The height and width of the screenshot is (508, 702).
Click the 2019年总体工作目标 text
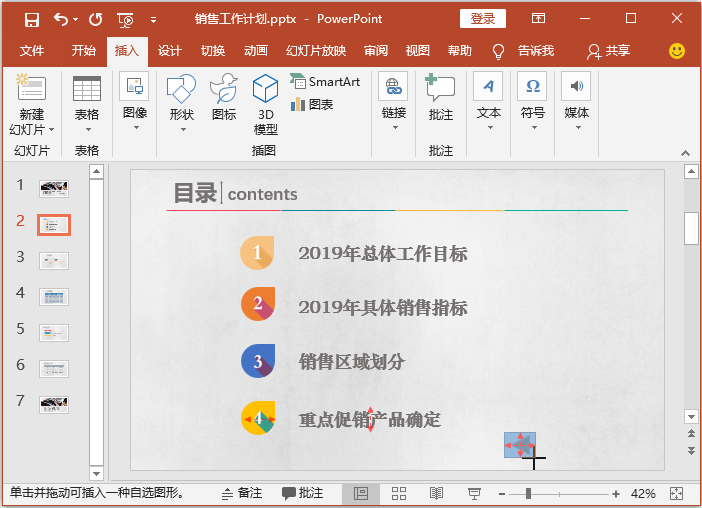click(383, 254)
